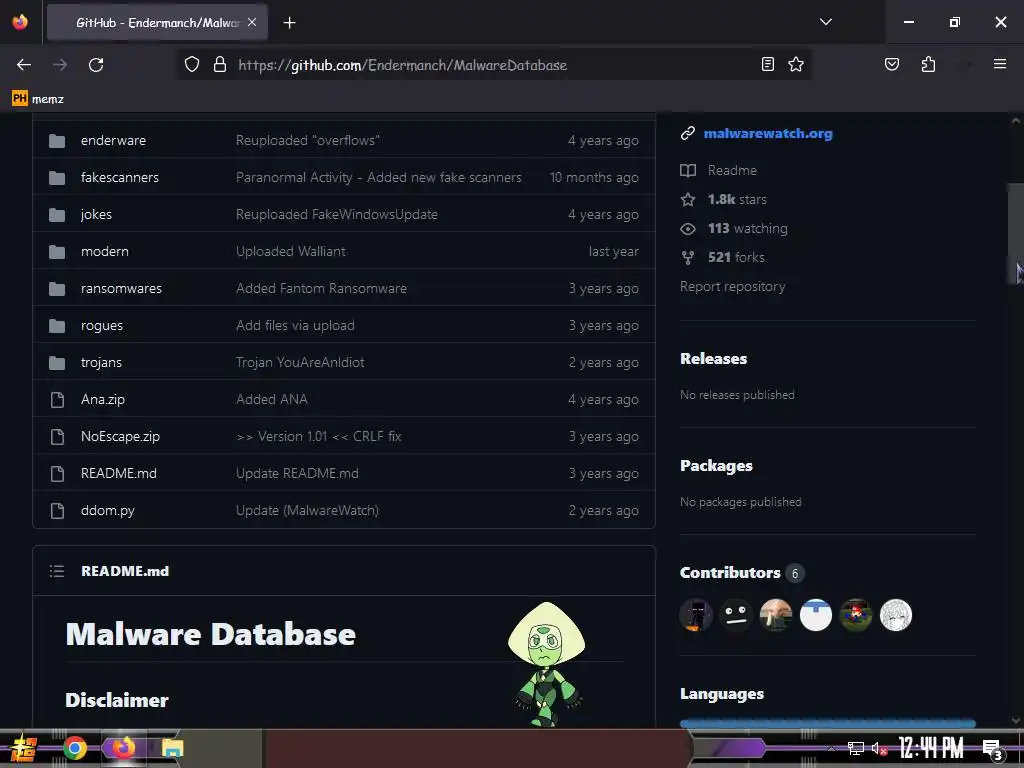
Task: Open the rogues folder
Action: (x=101, y=325)
